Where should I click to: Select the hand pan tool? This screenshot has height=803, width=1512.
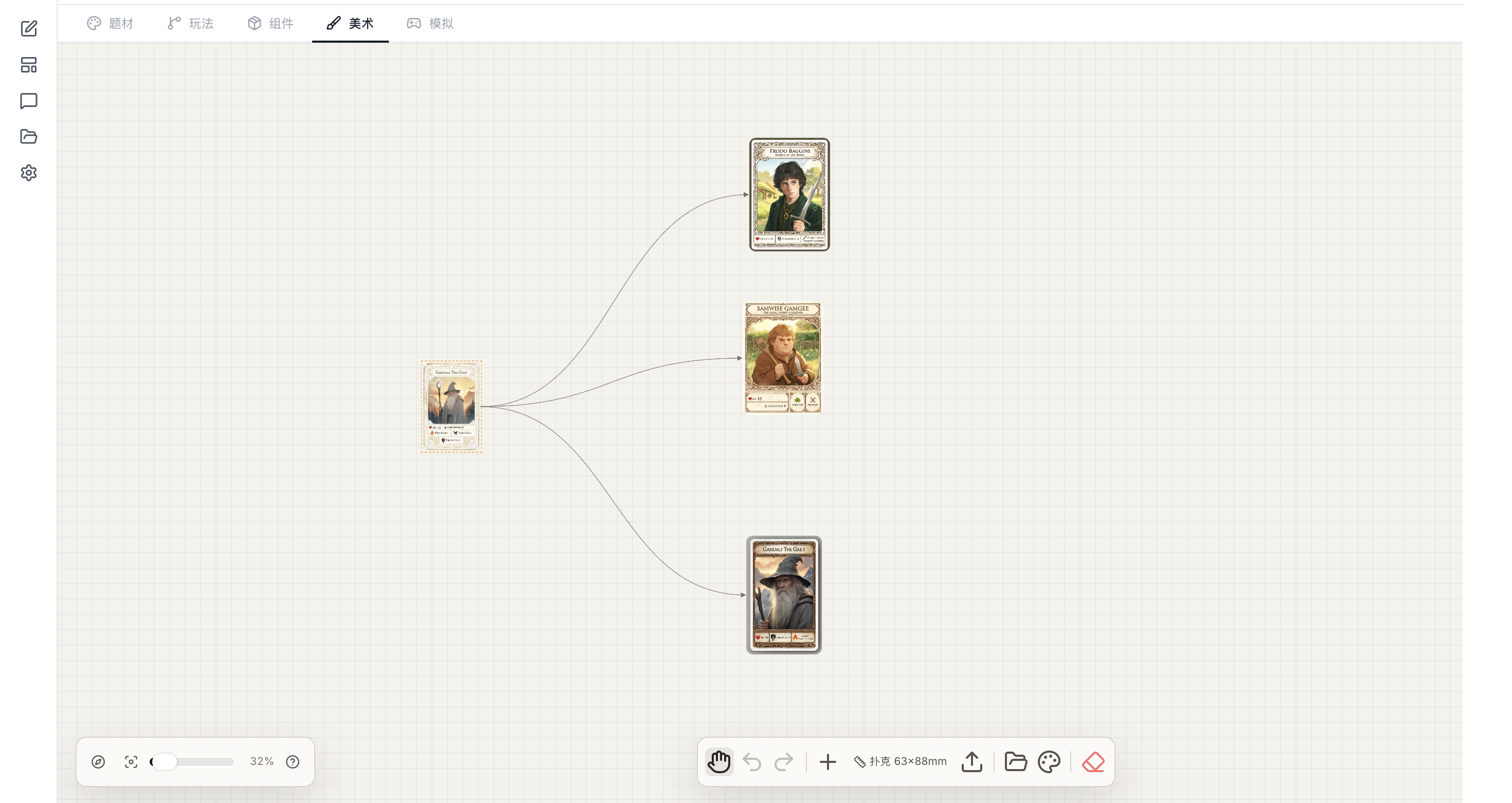tap(719, 761)
